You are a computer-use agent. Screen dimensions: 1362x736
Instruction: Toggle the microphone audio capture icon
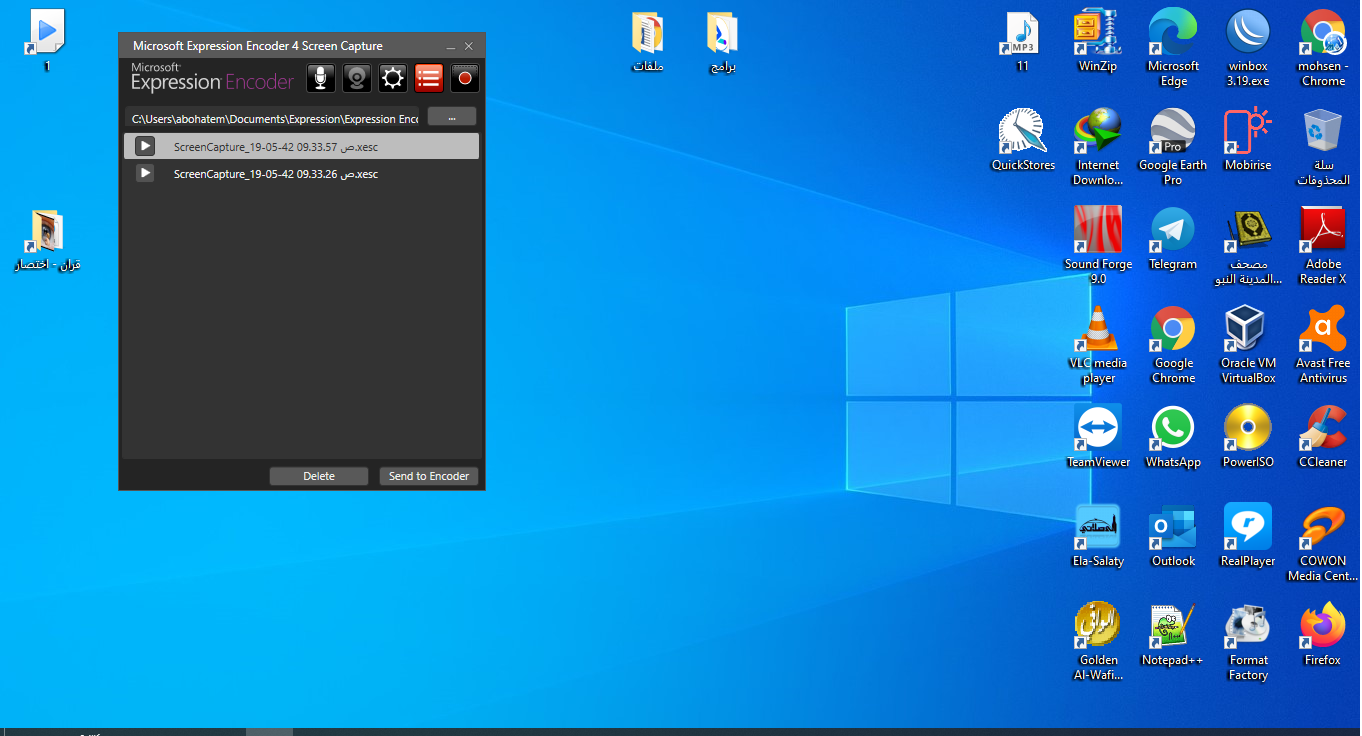pos(321,78)
